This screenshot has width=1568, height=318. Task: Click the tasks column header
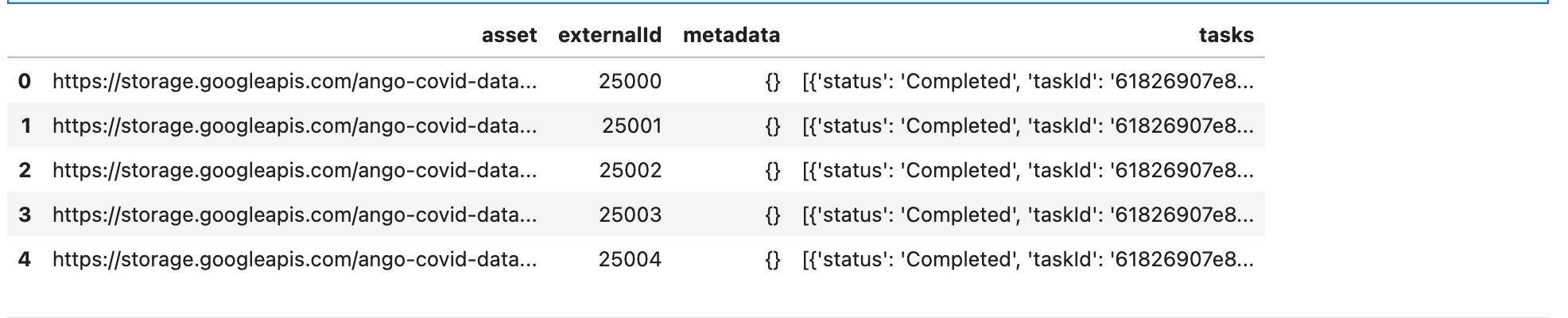tap(1226, 35)
